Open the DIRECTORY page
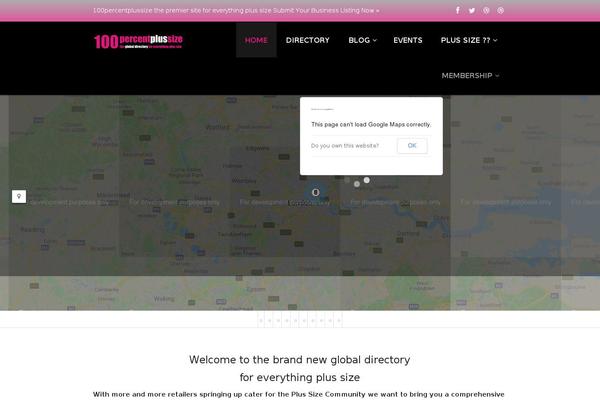 [308, 40]
